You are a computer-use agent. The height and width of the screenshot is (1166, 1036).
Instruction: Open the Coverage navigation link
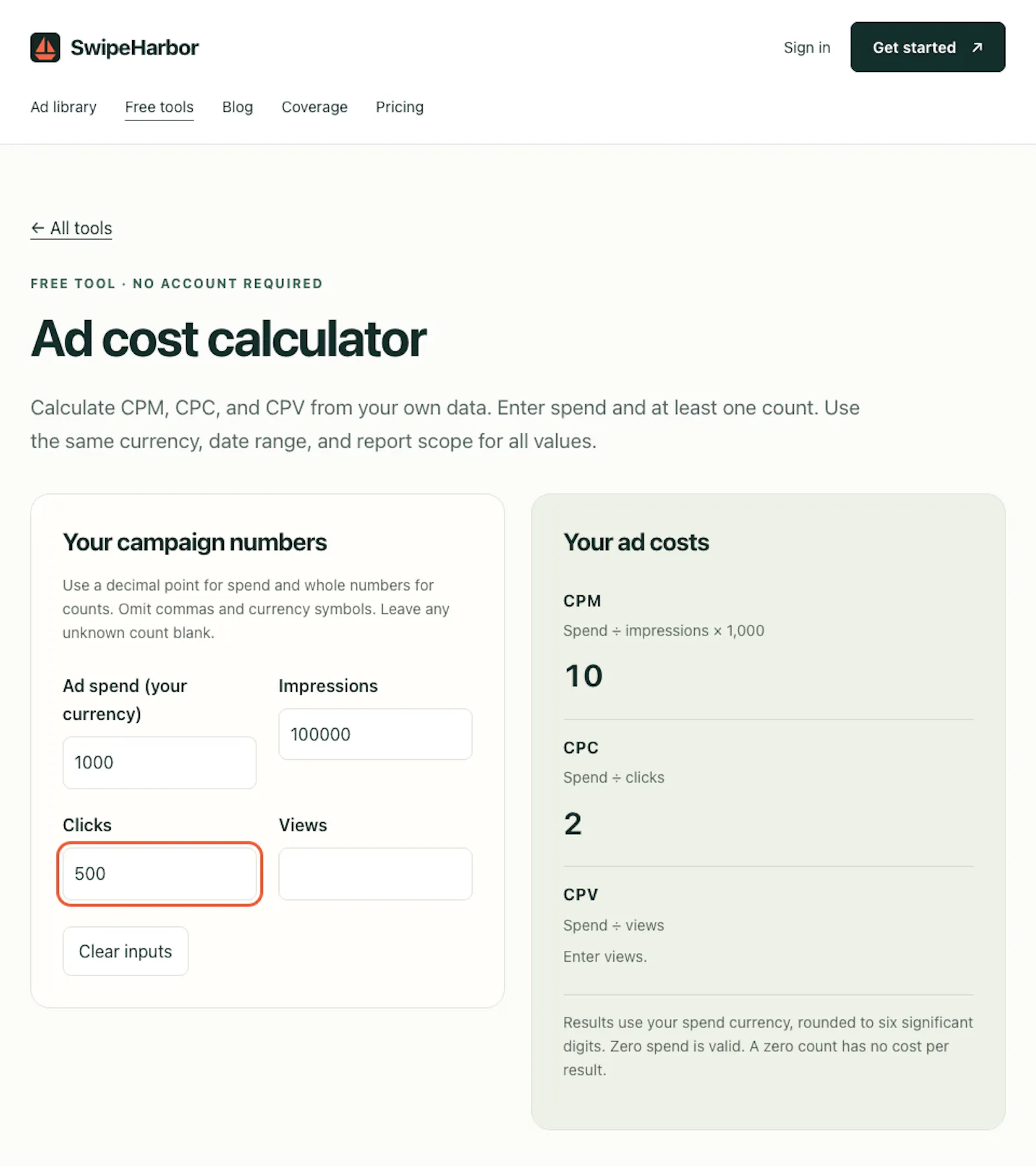click(x=315, y=107)
